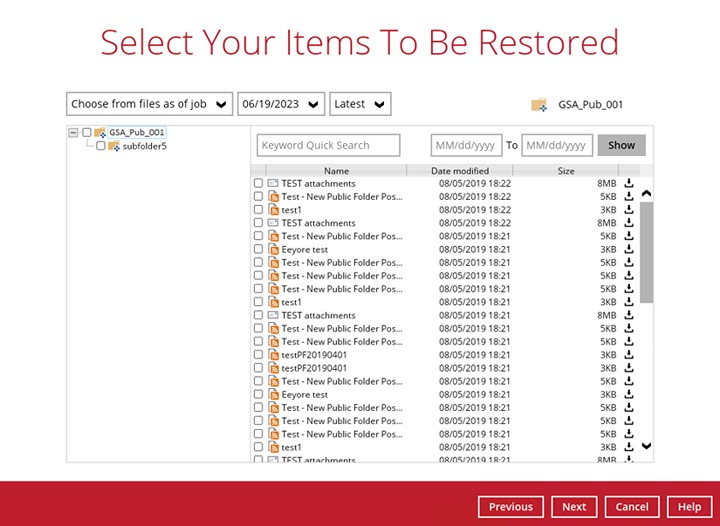Click download icon for first testPF20190401 row
The image size is (720, 526).
click(629, 355)
